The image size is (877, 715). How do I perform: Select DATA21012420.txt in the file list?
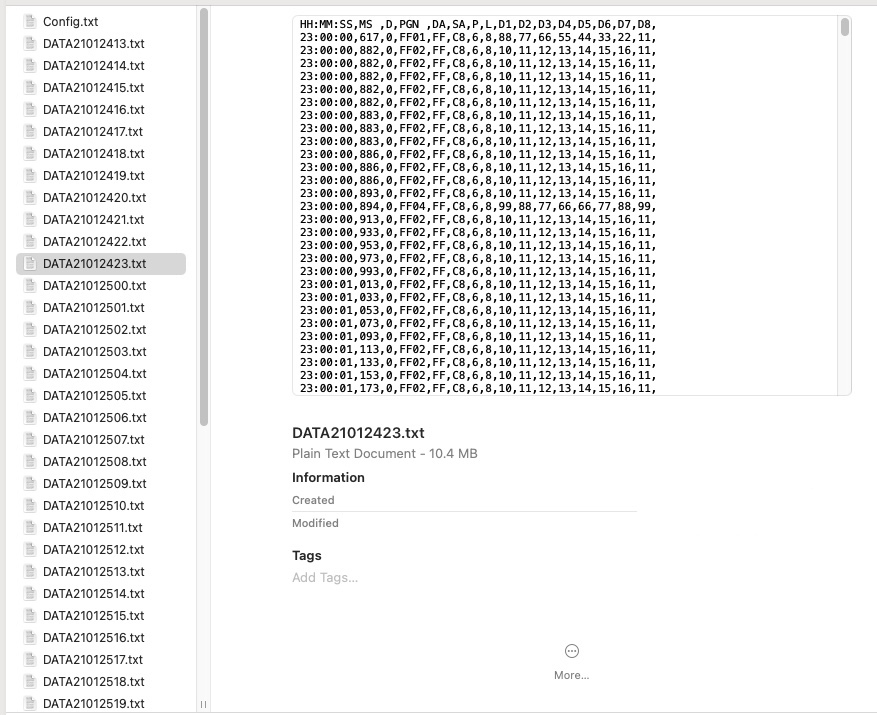click(x=94, y=198)
